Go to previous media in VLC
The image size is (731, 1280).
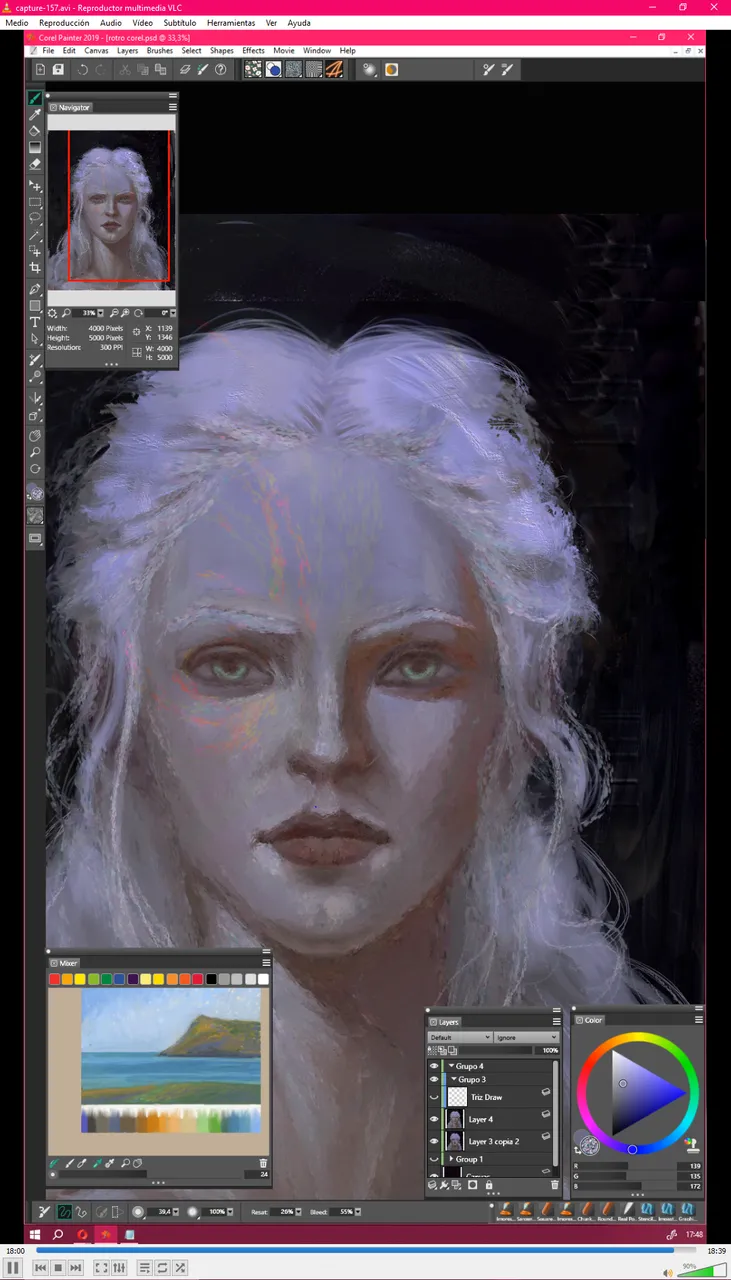(41, 1267)
